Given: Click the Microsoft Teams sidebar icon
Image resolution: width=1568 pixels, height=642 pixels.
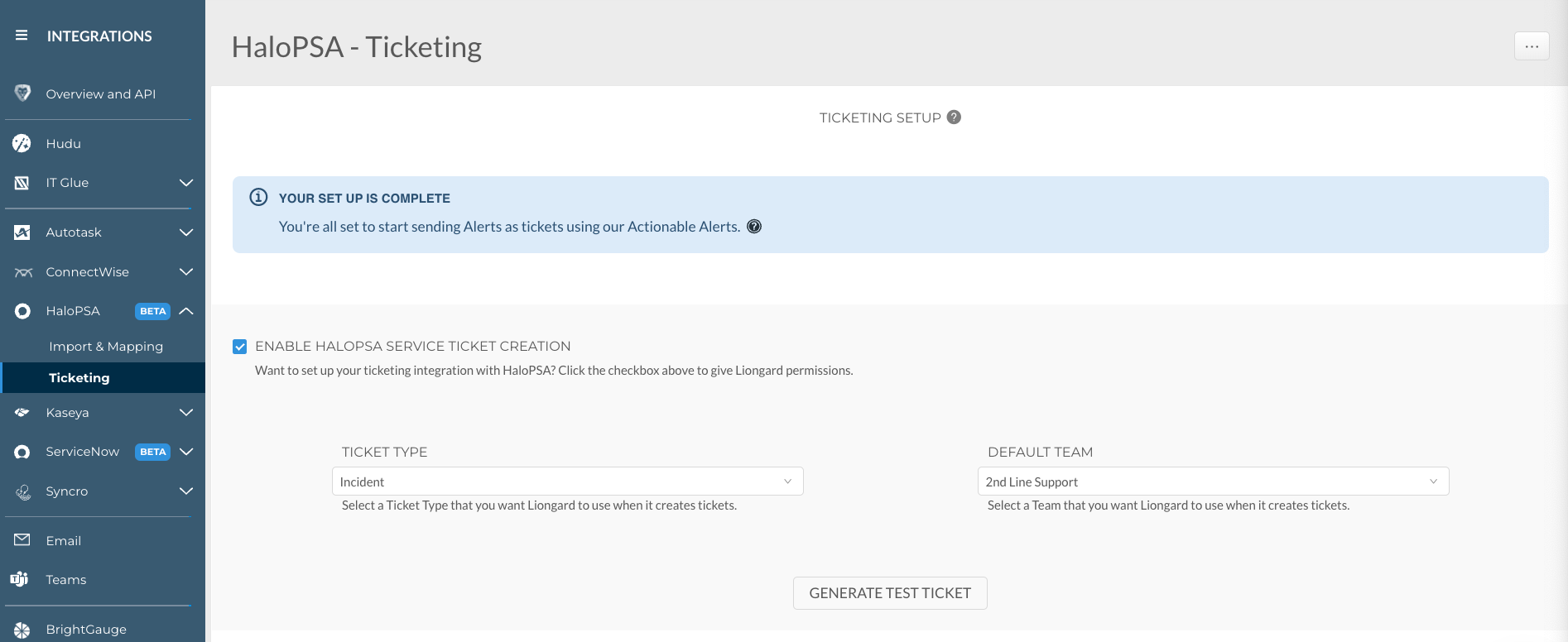Looking at the screenshot, I should [x=20, y=579].
